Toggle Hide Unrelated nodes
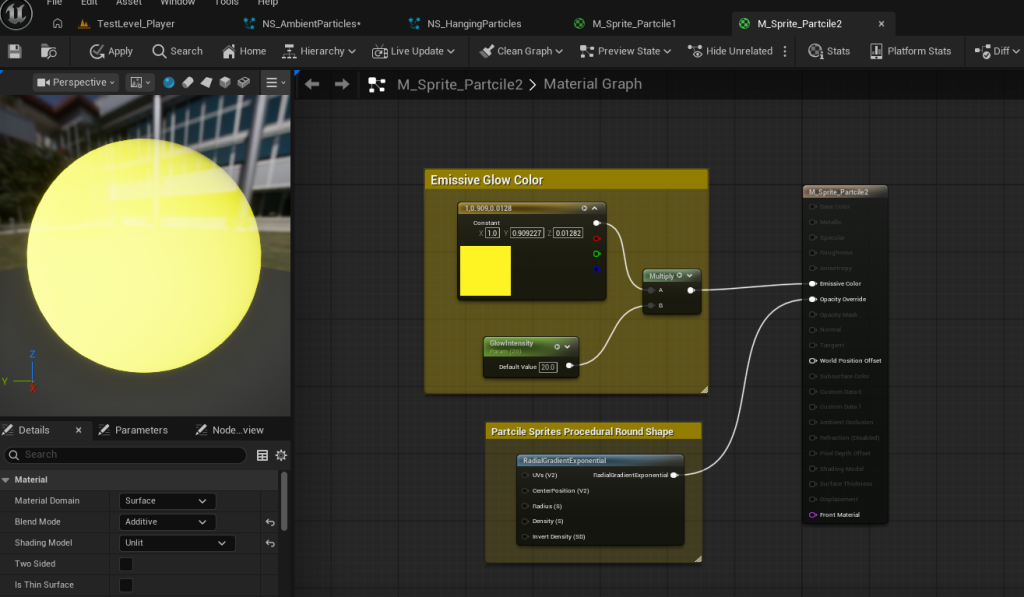 pos(729,51)
